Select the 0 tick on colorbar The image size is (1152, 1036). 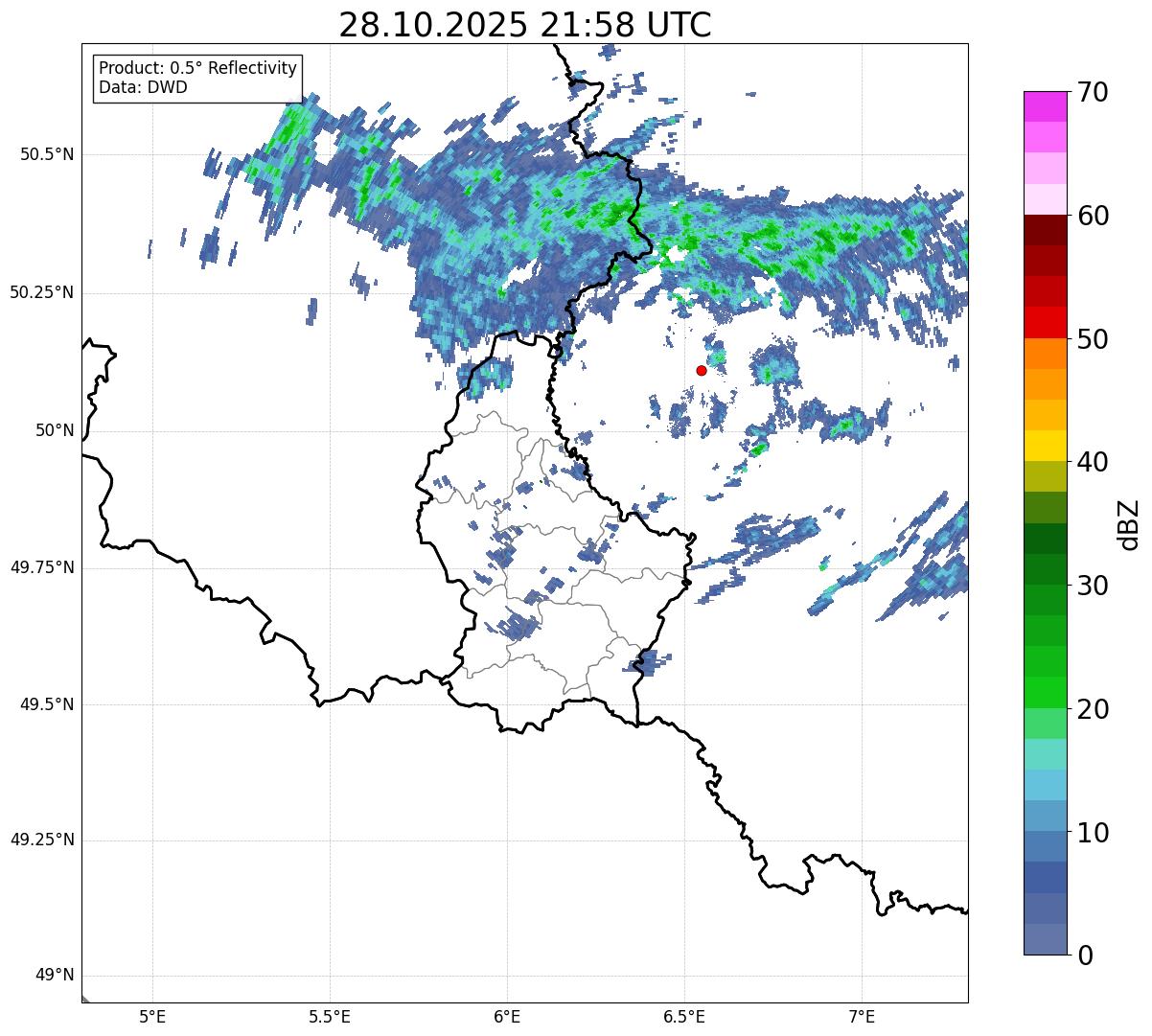pyautogui.click(x=1084, y=955)
